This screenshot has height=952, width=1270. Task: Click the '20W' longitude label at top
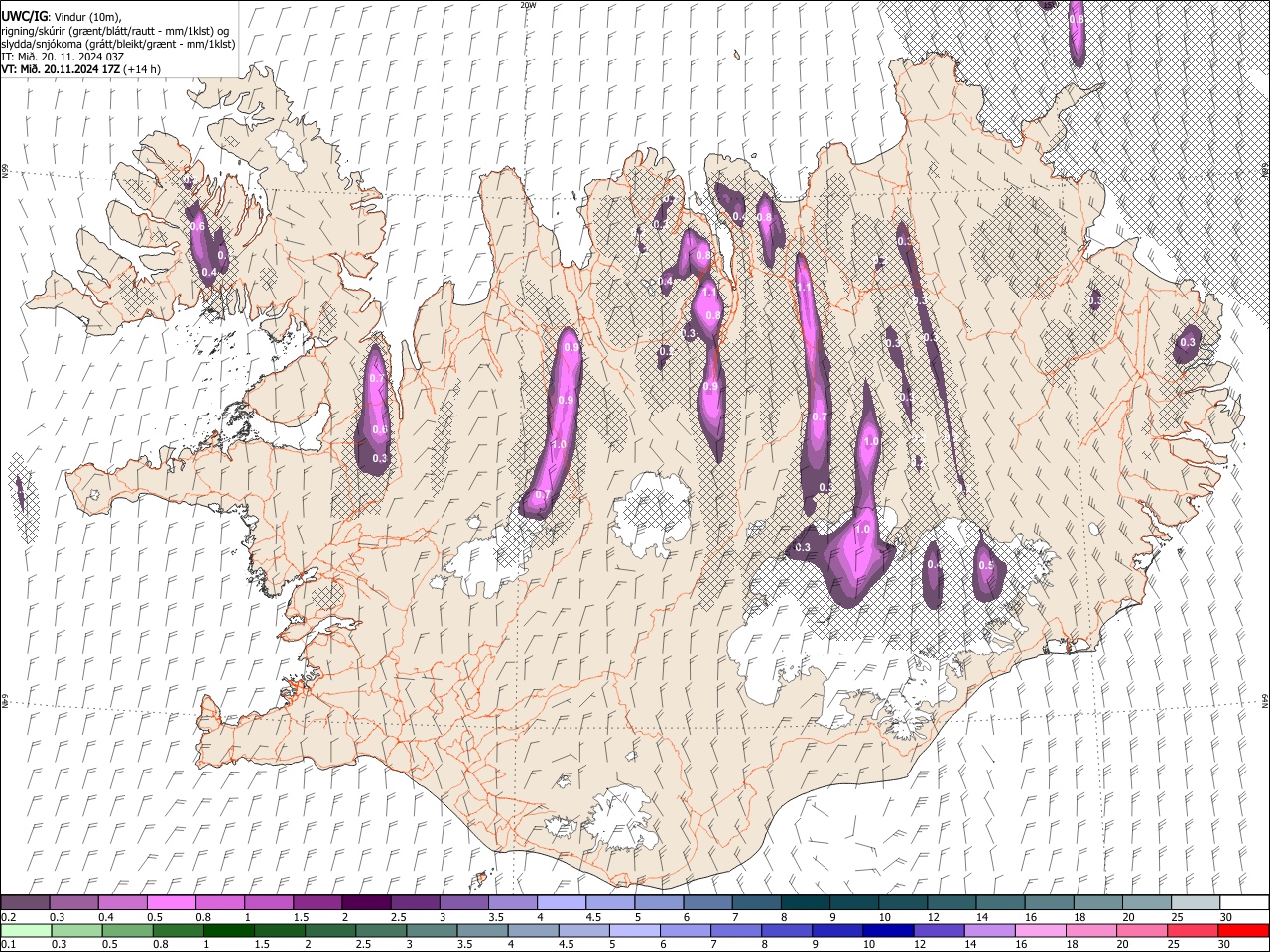(x=528, y=5)
